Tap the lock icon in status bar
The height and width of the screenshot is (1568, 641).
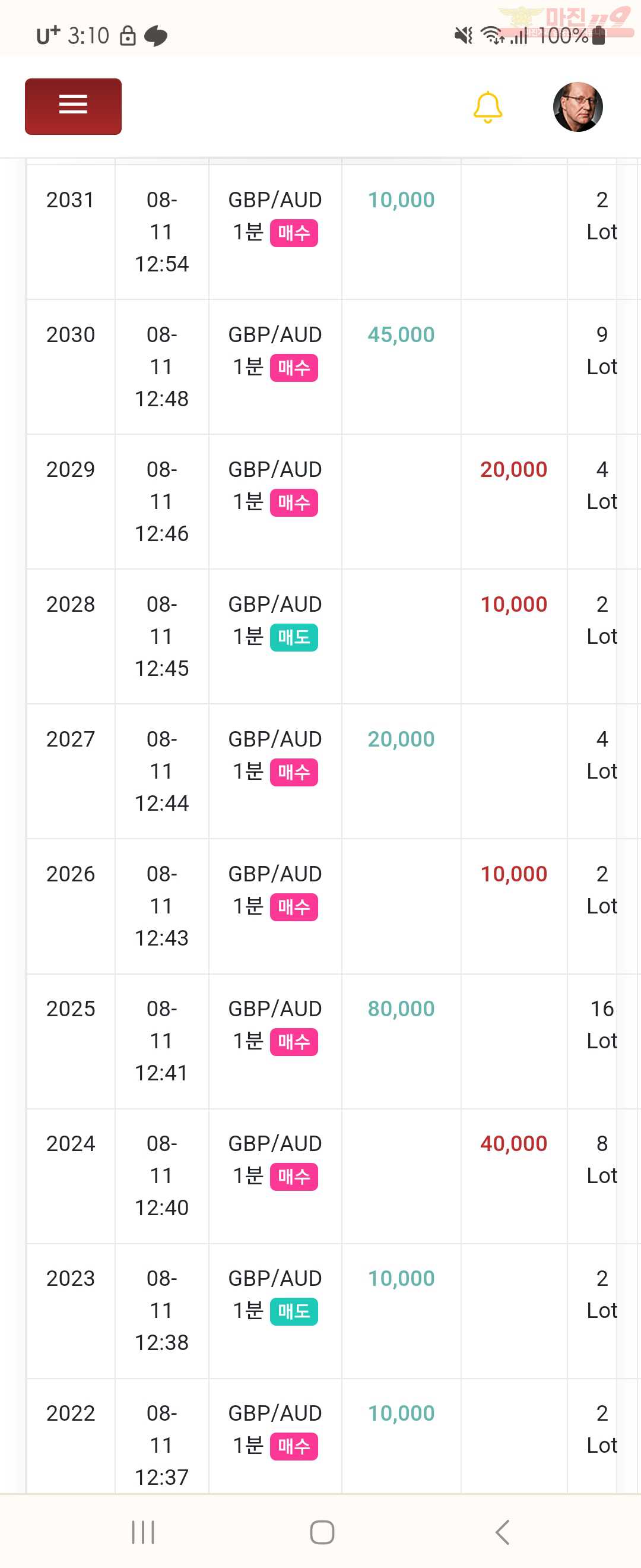pyautogui.click(x=128, y=36)
